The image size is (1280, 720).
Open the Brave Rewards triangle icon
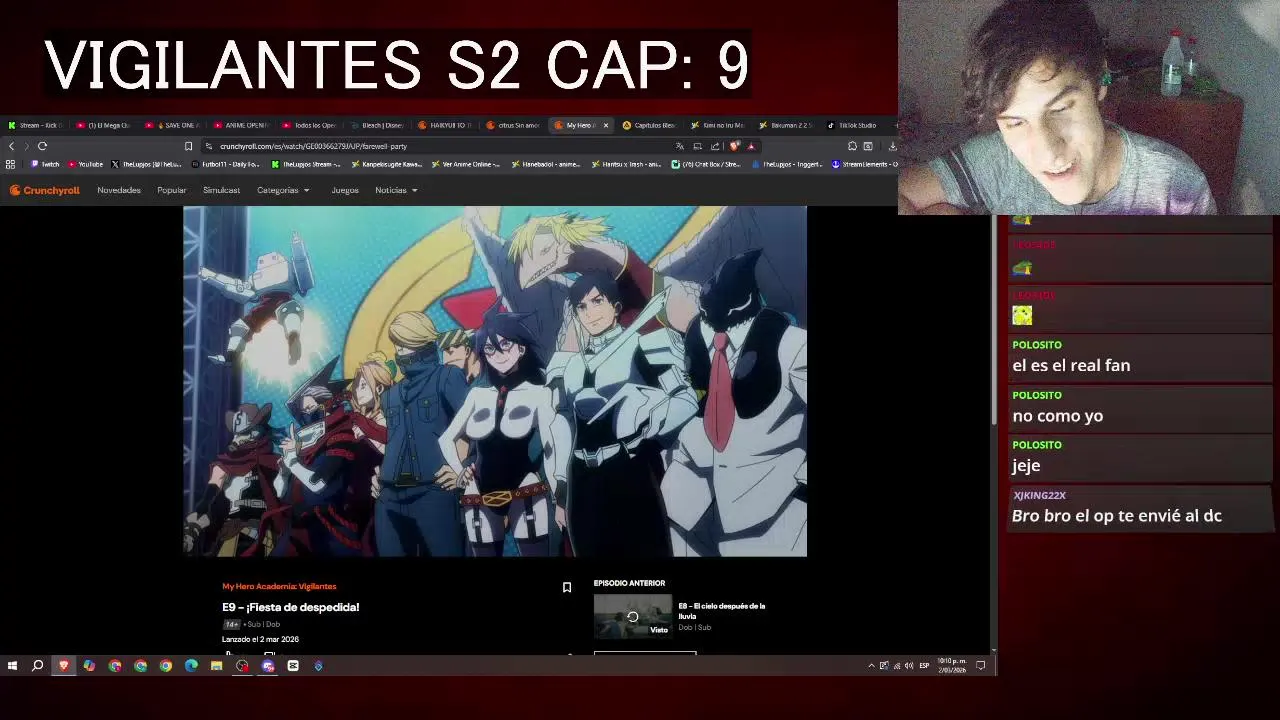[751, 147]
